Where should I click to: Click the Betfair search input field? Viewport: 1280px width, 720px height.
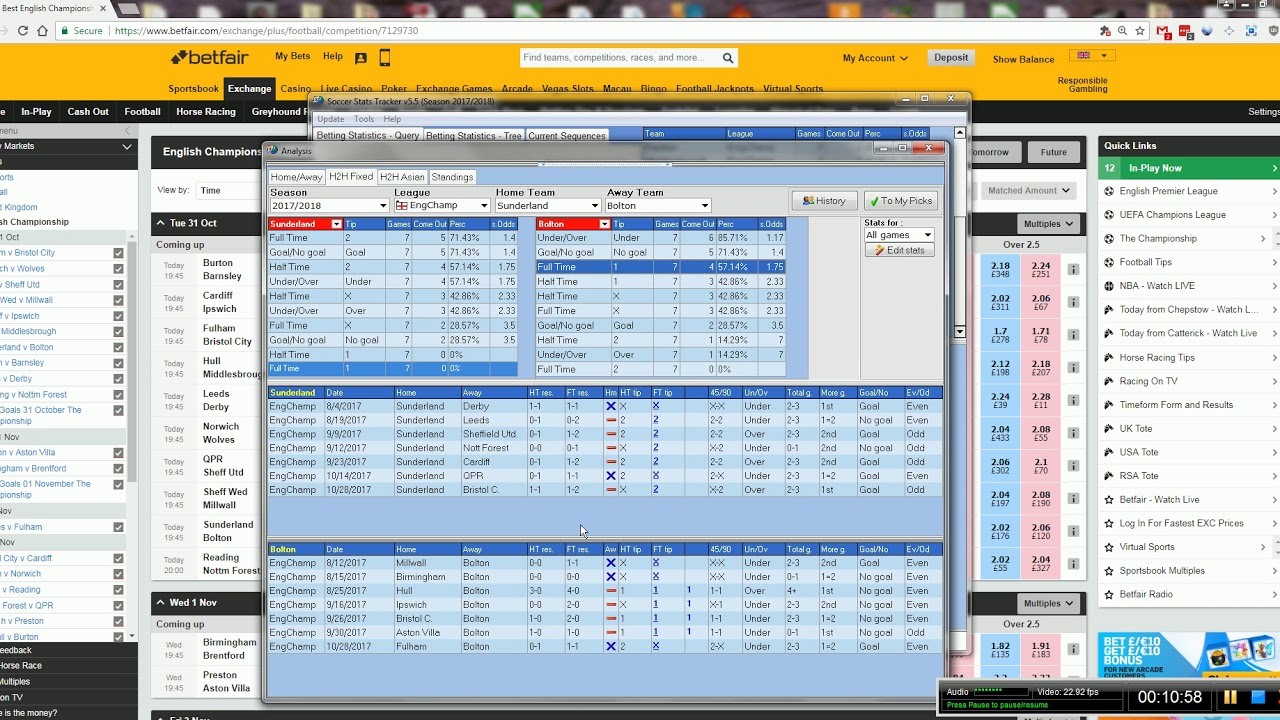click(x=620, y=58)
